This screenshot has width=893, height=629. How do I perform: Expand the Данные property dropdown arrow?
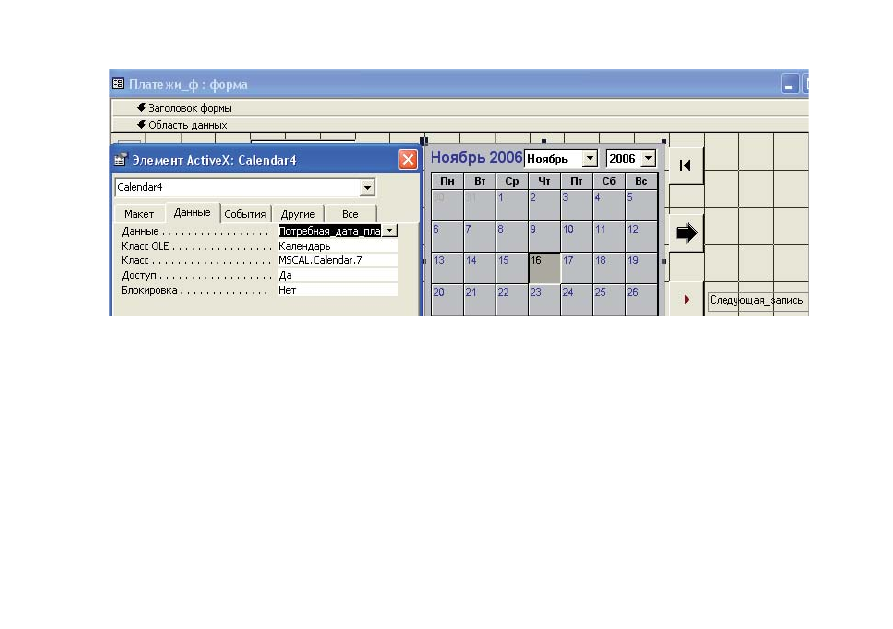tap(390, 231)
